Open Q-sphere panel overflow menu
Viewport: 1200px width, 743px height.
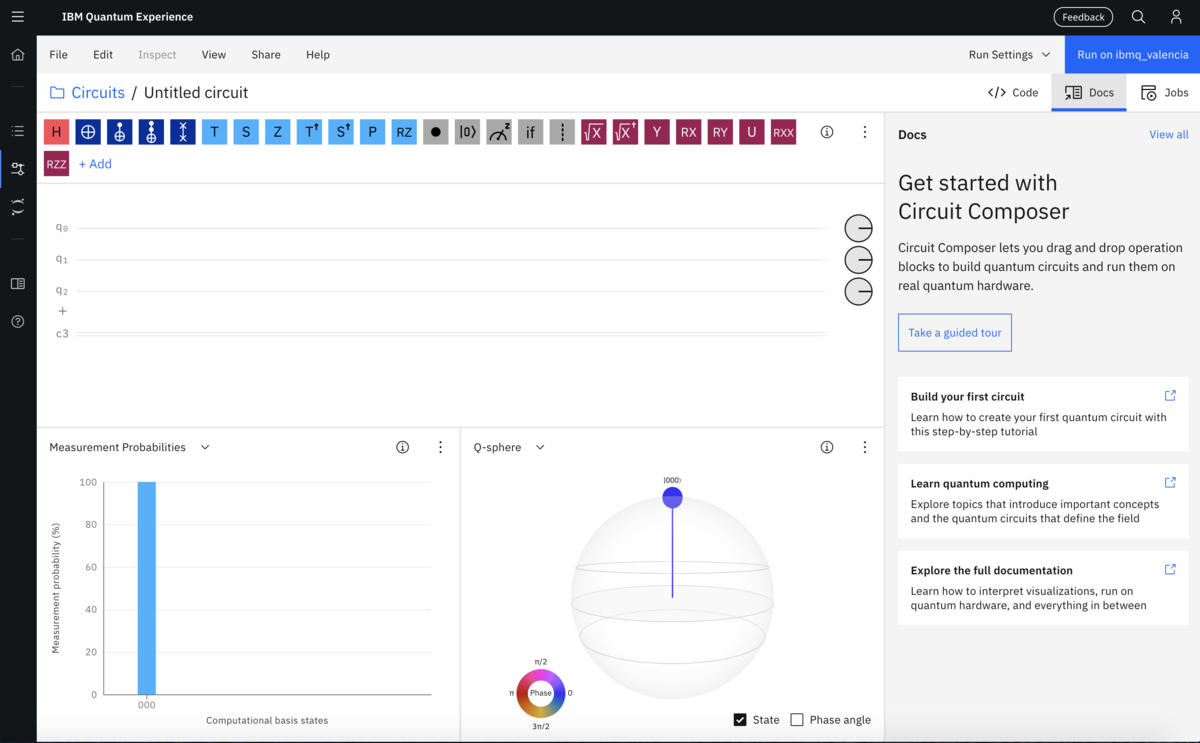point(865,447)
